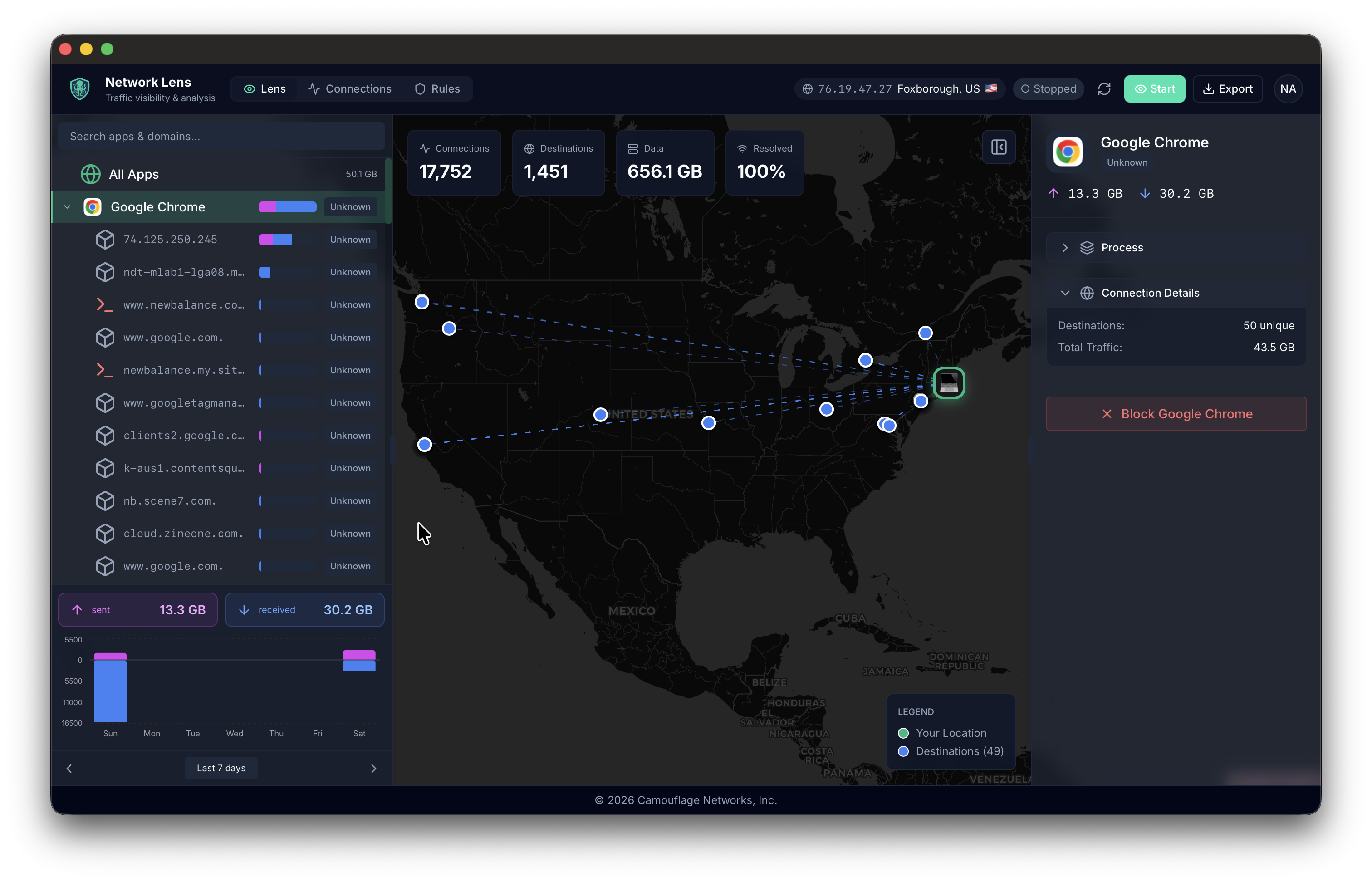1372x882 pixels.
Task: Collapse the map side panel icon
Action: [999, 147]
